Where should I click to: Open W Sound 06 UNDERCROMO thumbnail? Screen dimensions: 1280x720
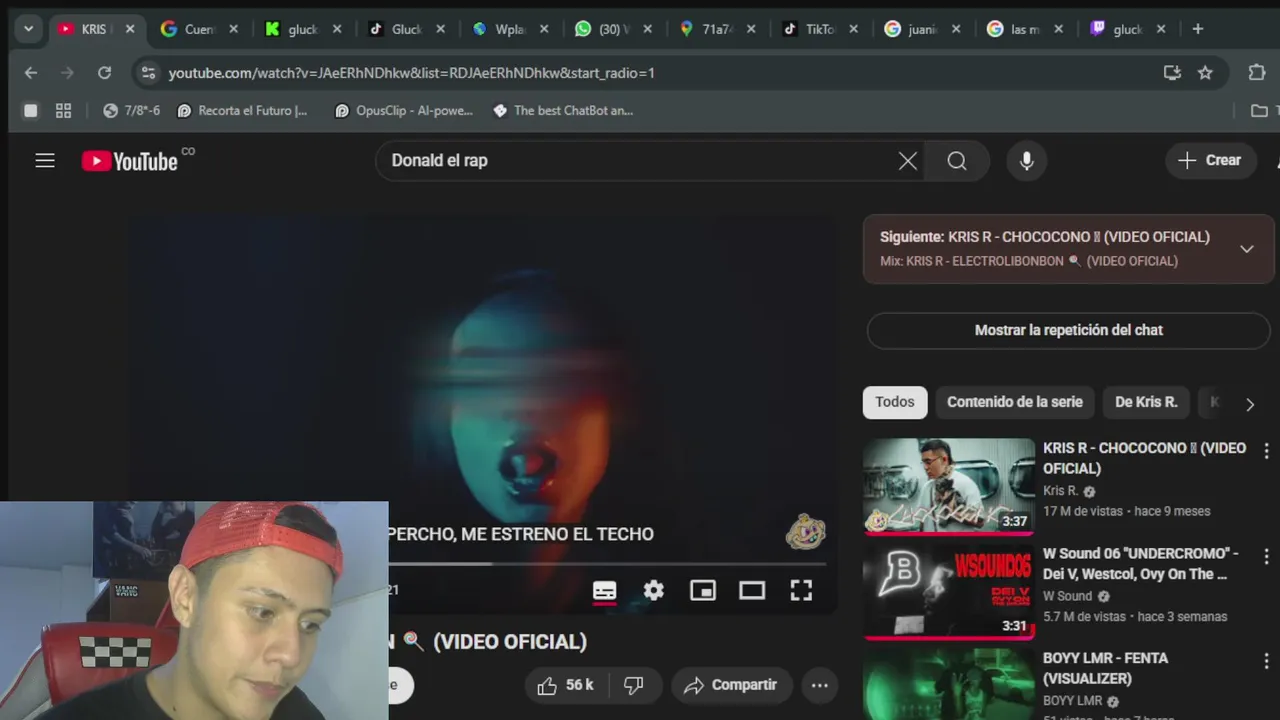(949, 591)
